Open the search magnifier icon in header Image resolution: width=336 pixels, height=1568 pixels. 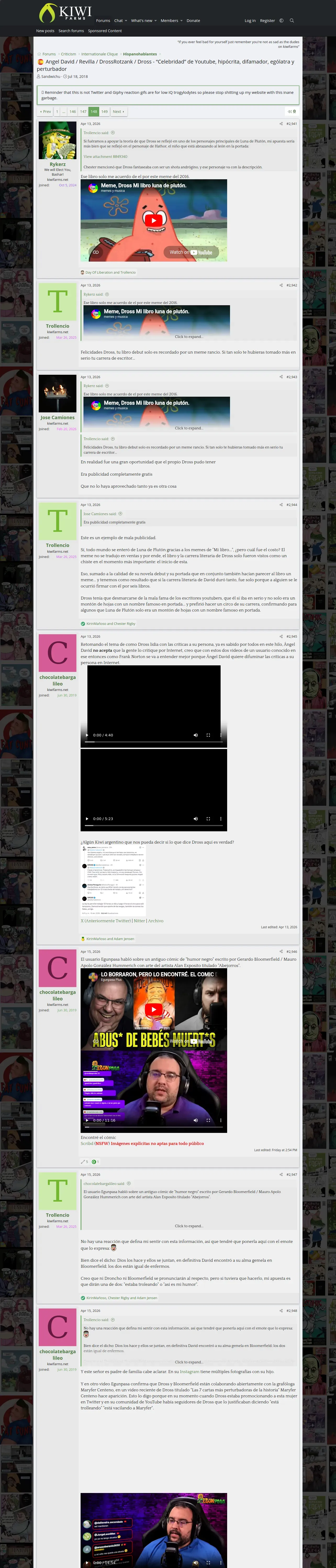tap(292, 21)
